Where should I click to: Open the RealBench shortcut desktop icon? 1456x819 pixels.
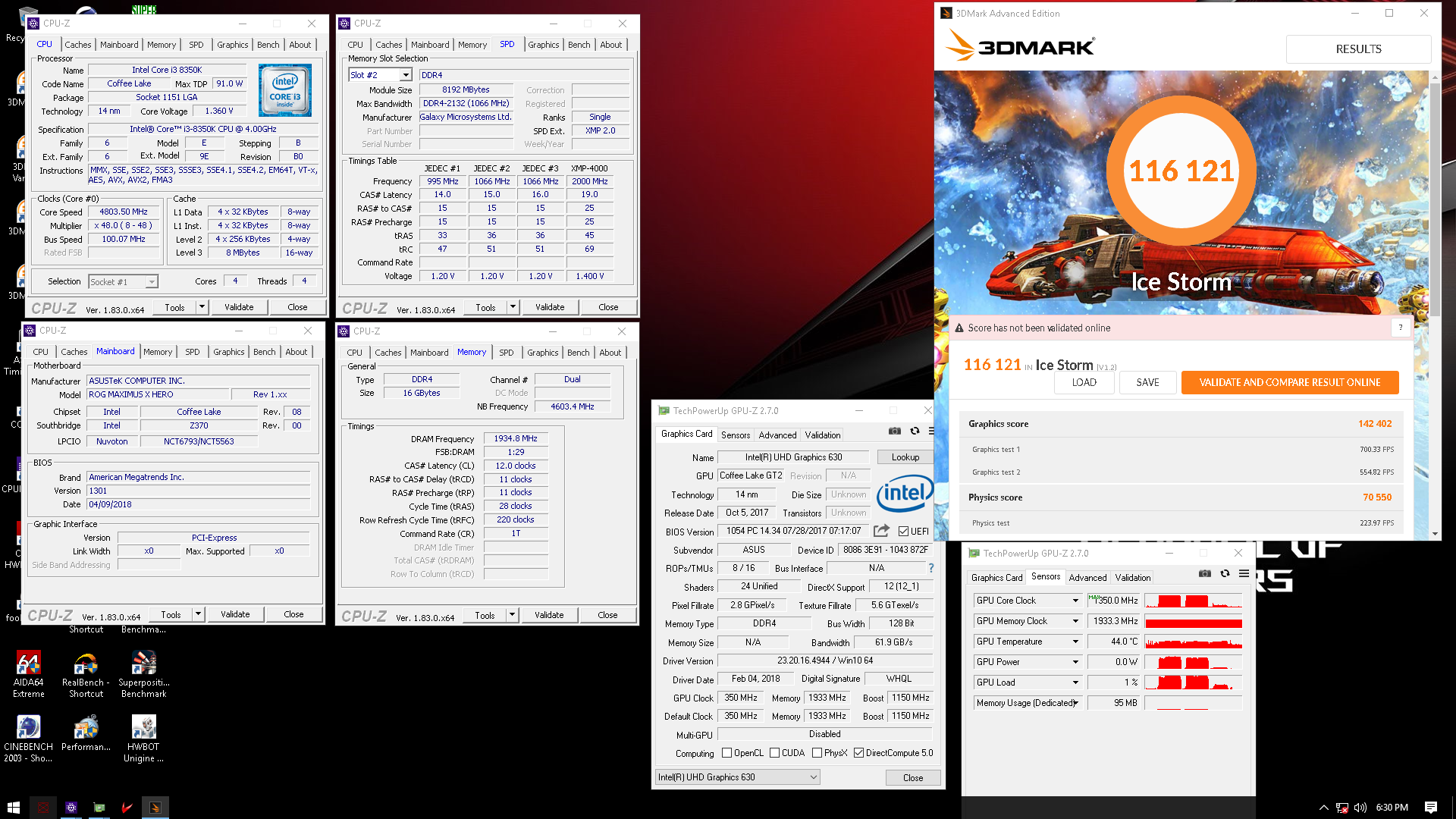(x=86, y=675)
